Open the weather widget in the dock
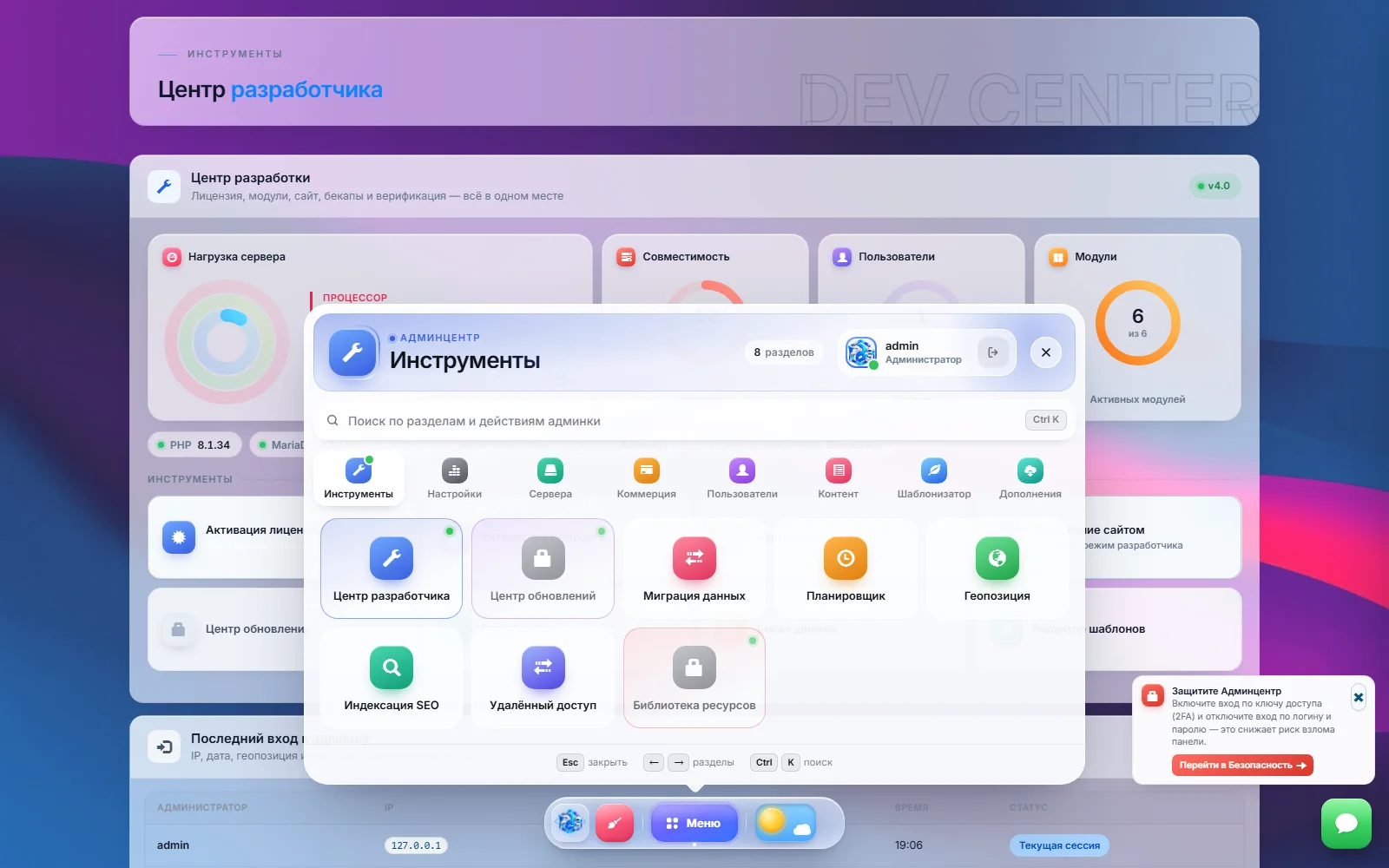 (785, 823)
